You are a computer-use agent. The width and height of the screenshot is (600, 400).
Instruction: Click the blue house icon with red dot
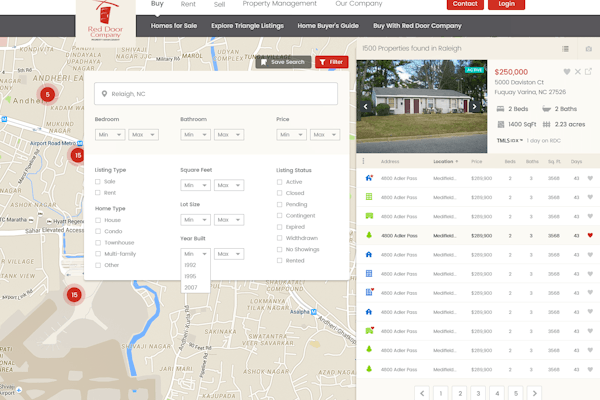pos(369,178)
